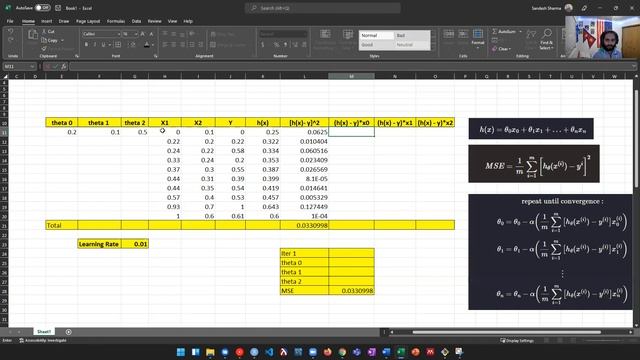
Task: Open the Font Color dropdown arrow
Action: [153, 44]
